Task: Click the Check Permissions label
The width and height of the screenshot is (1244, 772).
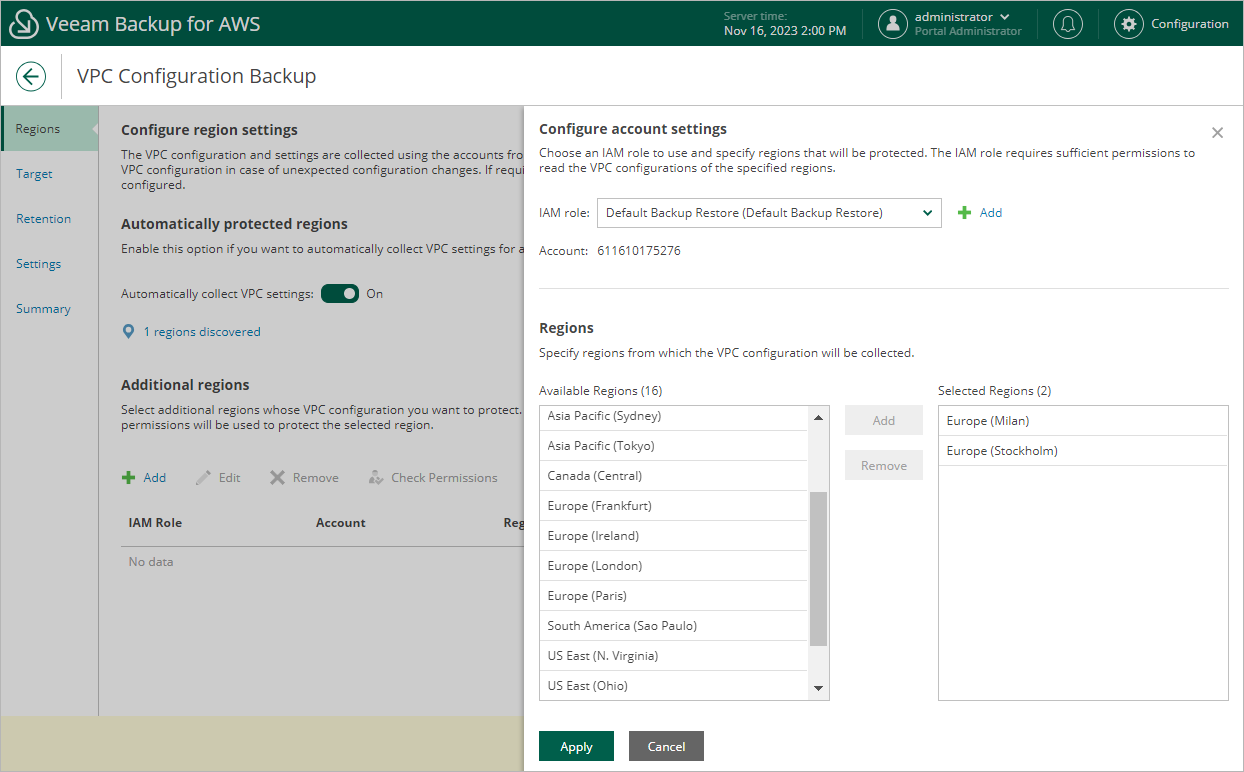Action: click(x=444, y=478)
